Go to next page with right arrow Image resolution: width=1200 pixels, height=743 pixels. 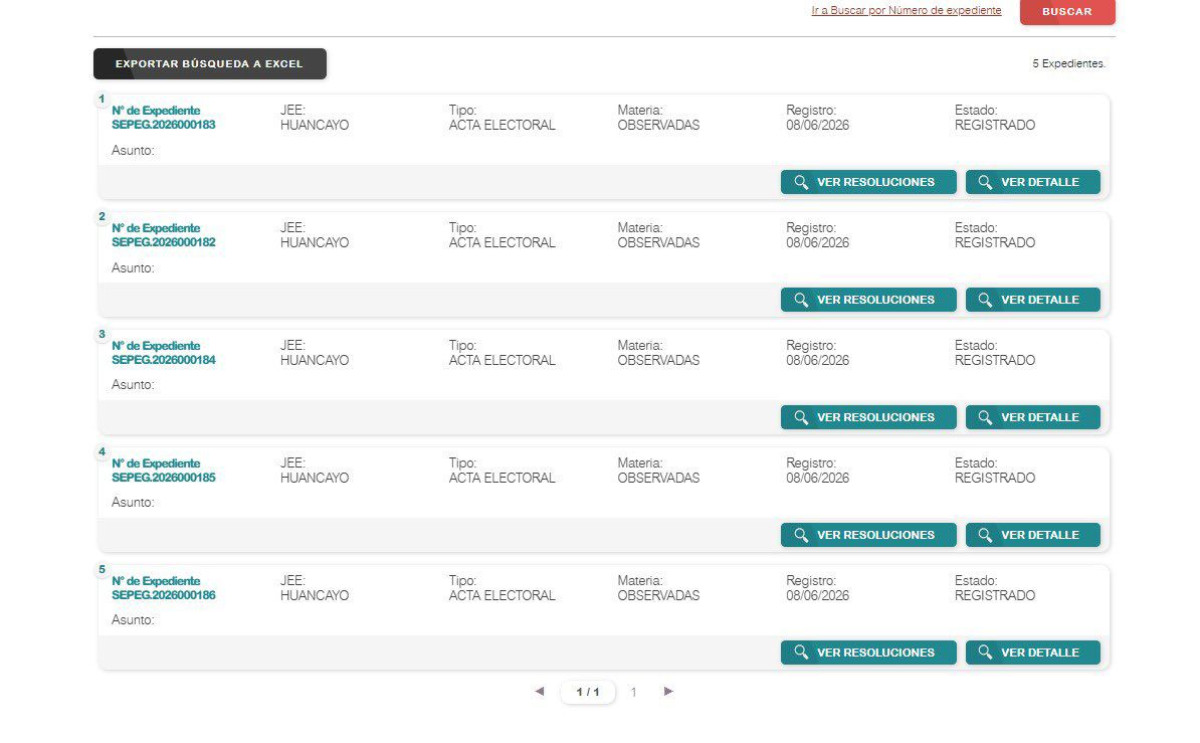669,691
